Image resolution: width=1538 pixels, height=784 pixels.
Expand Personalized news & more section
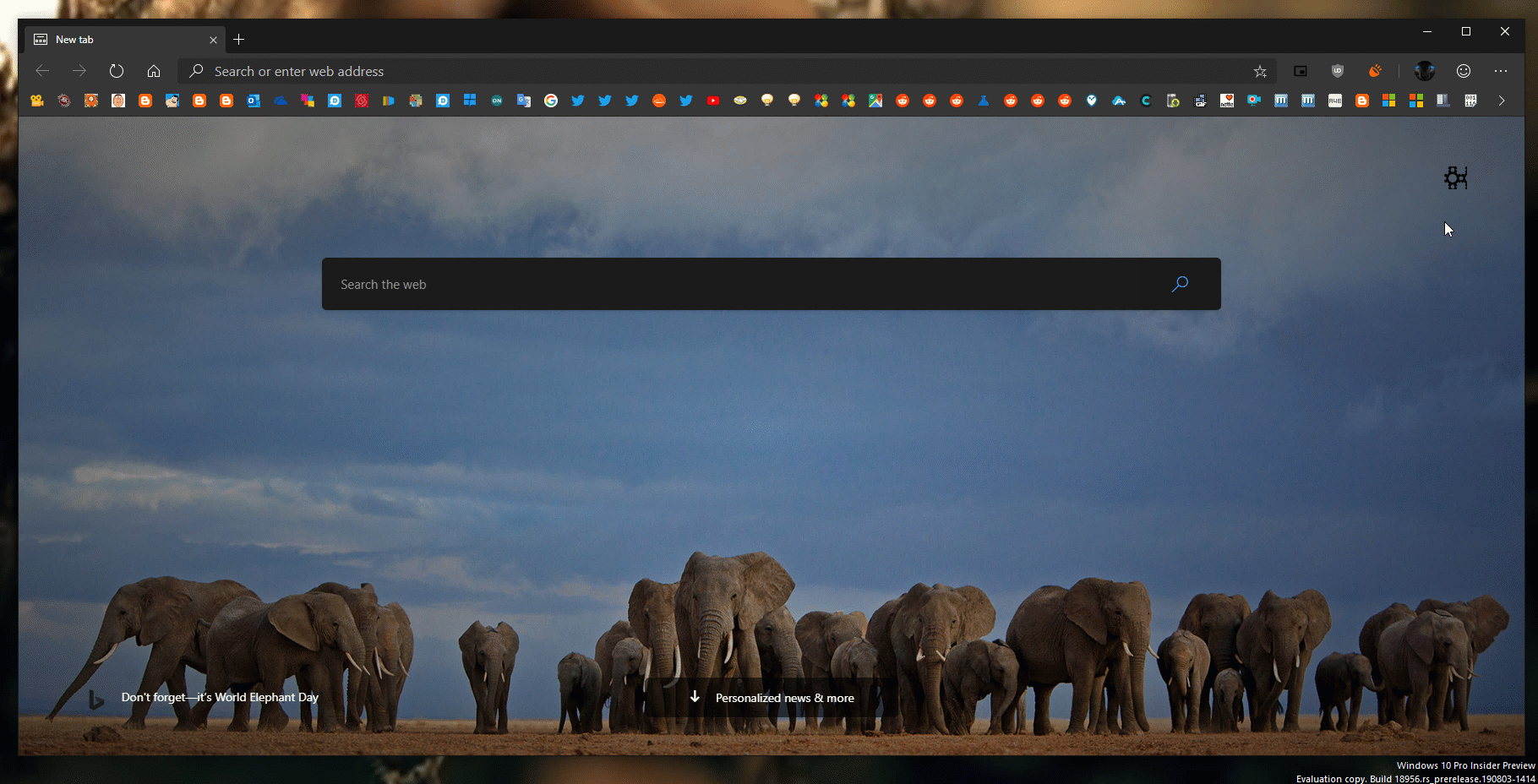[773, 698]
